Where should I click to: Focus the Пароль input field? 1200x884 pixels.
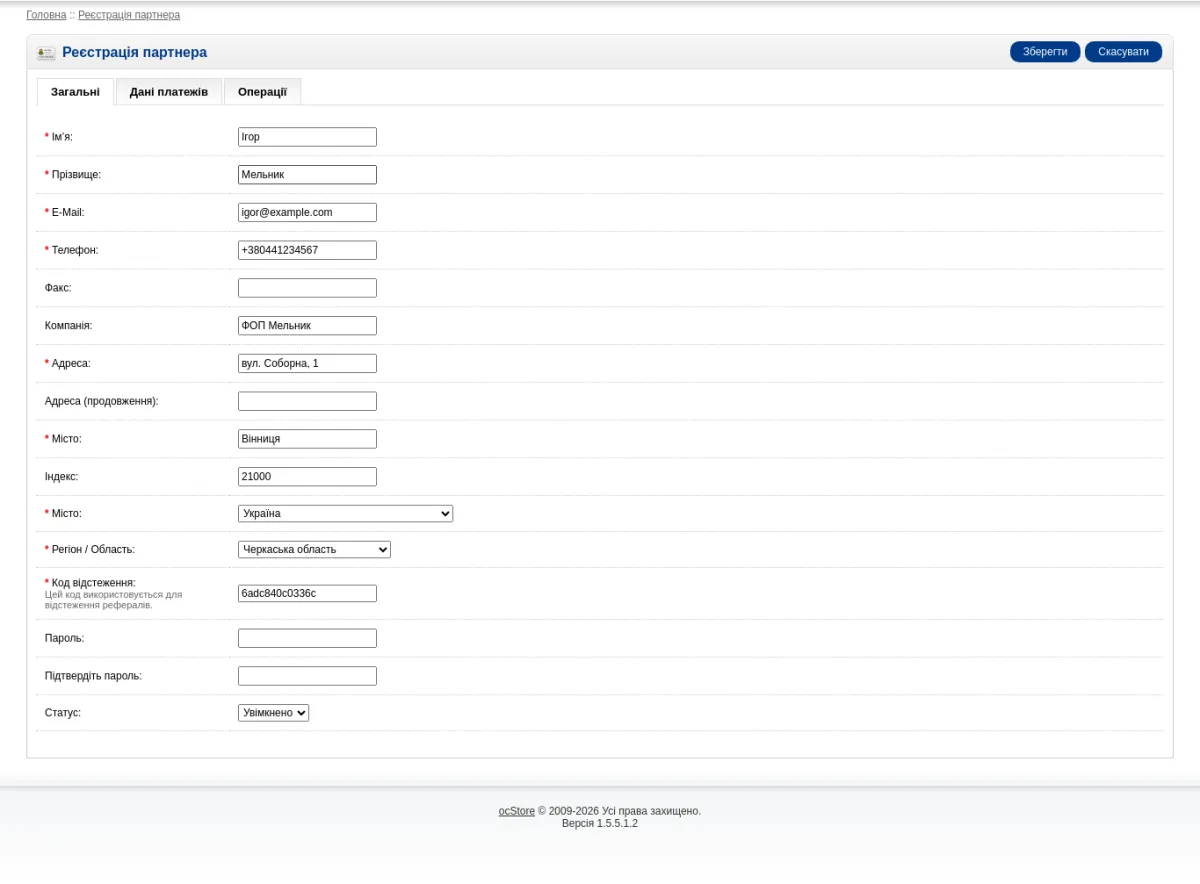pos(307,638)
